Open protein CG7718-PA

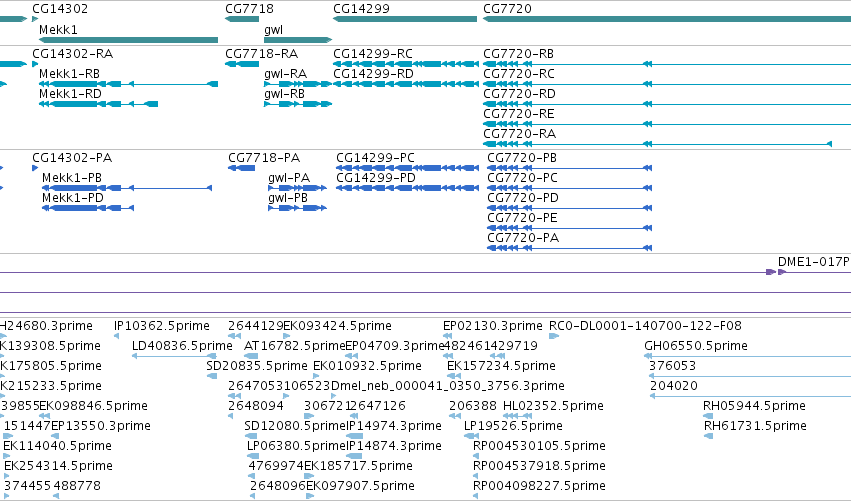[x=264, y=158]
